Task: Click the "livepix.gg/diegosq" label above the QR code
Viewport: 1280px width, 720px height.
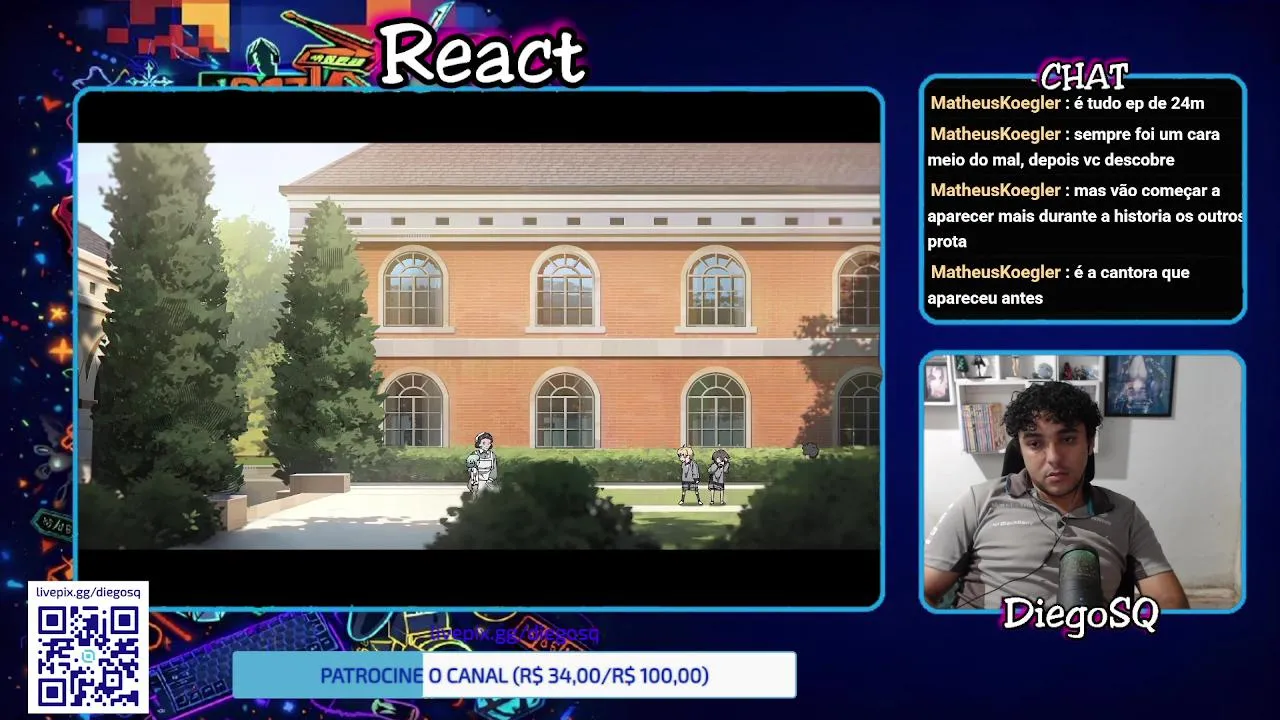Action: pyautogui.click(x=88, y=592)
